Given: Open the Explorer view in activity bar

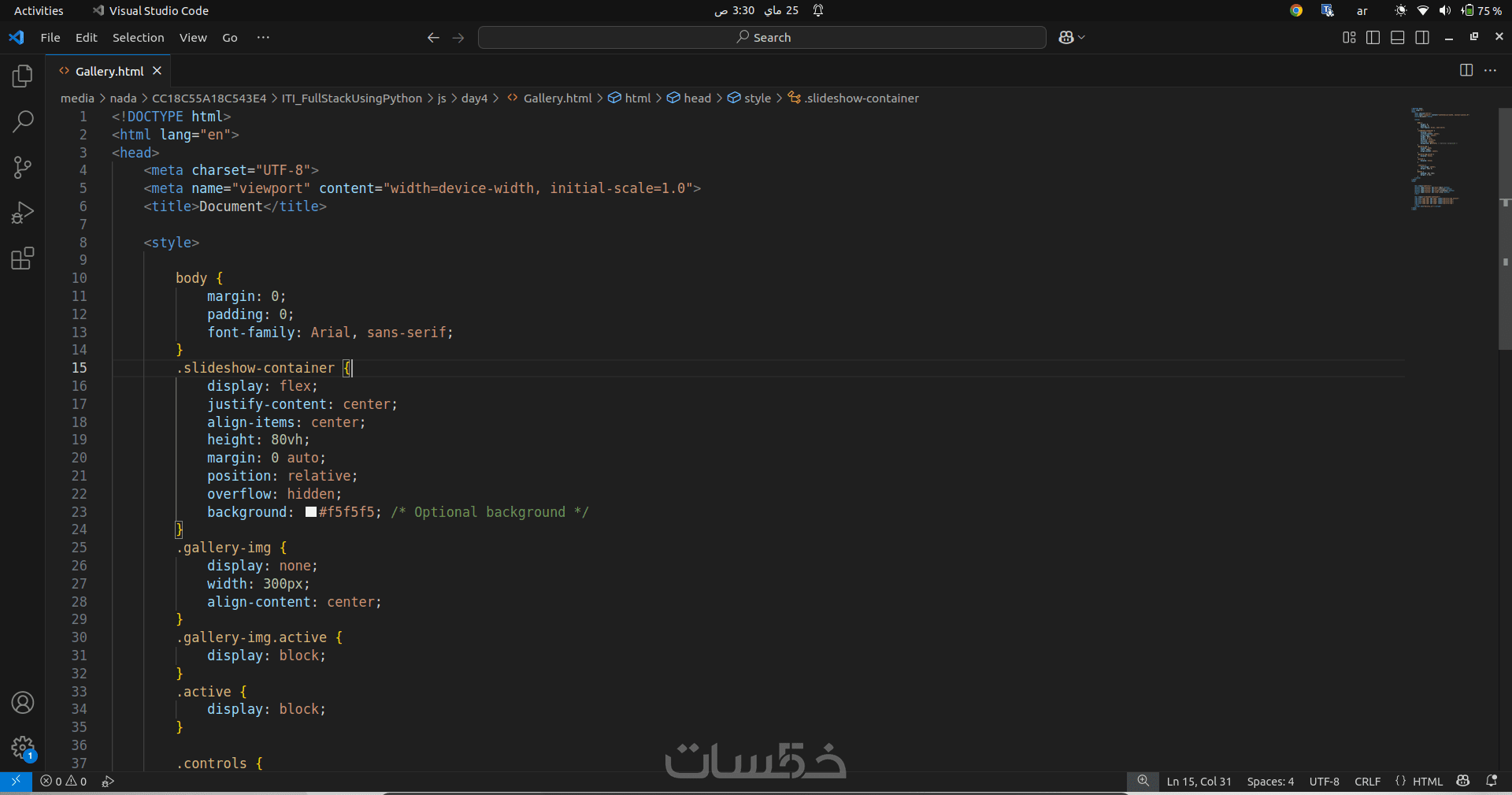Looking at the screenshot, I should 23,76.
